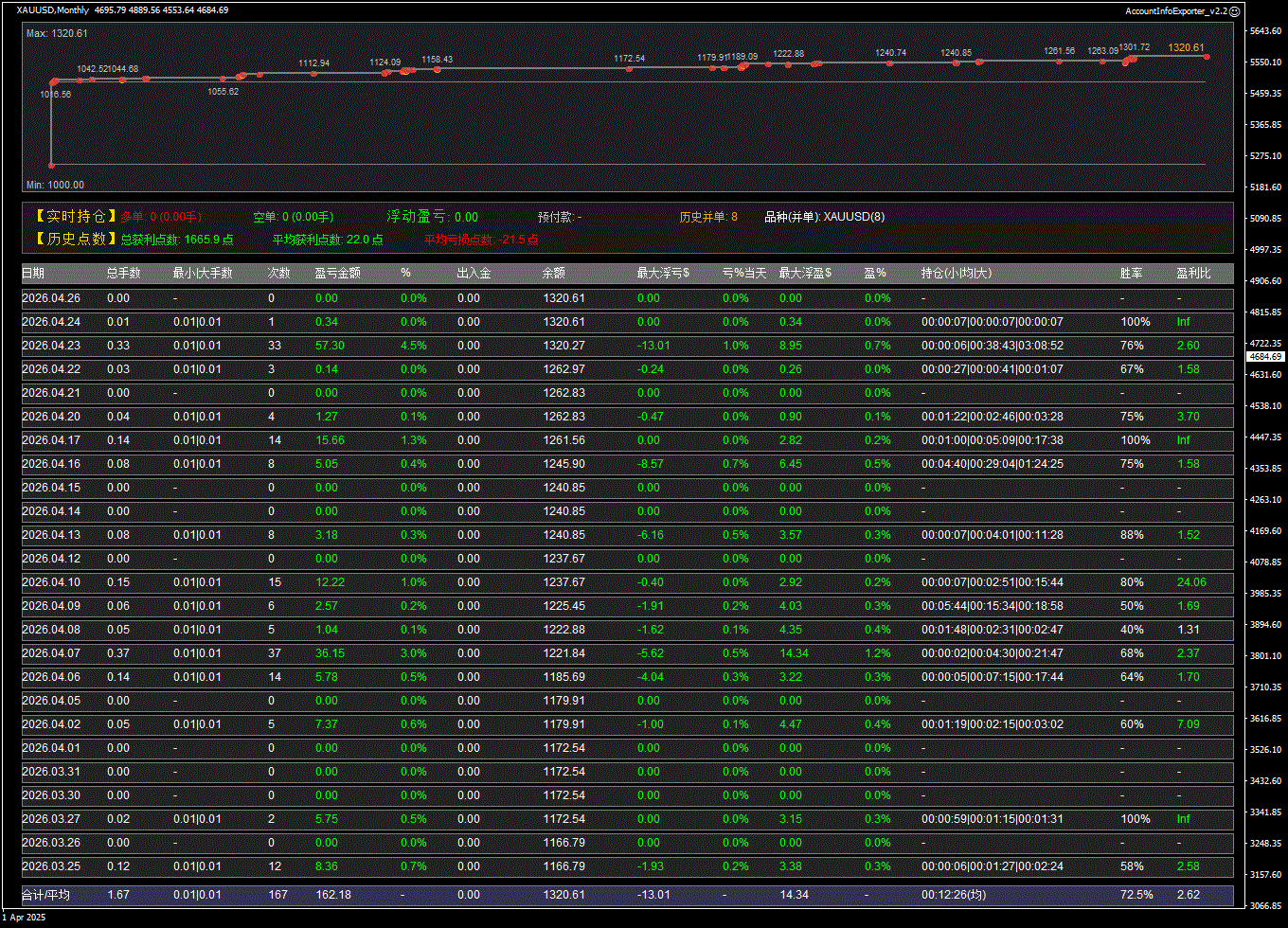Select the 1320.61 final equity curve point
This screenshot has height=928, width=1288.
(x=1207, y=57)
